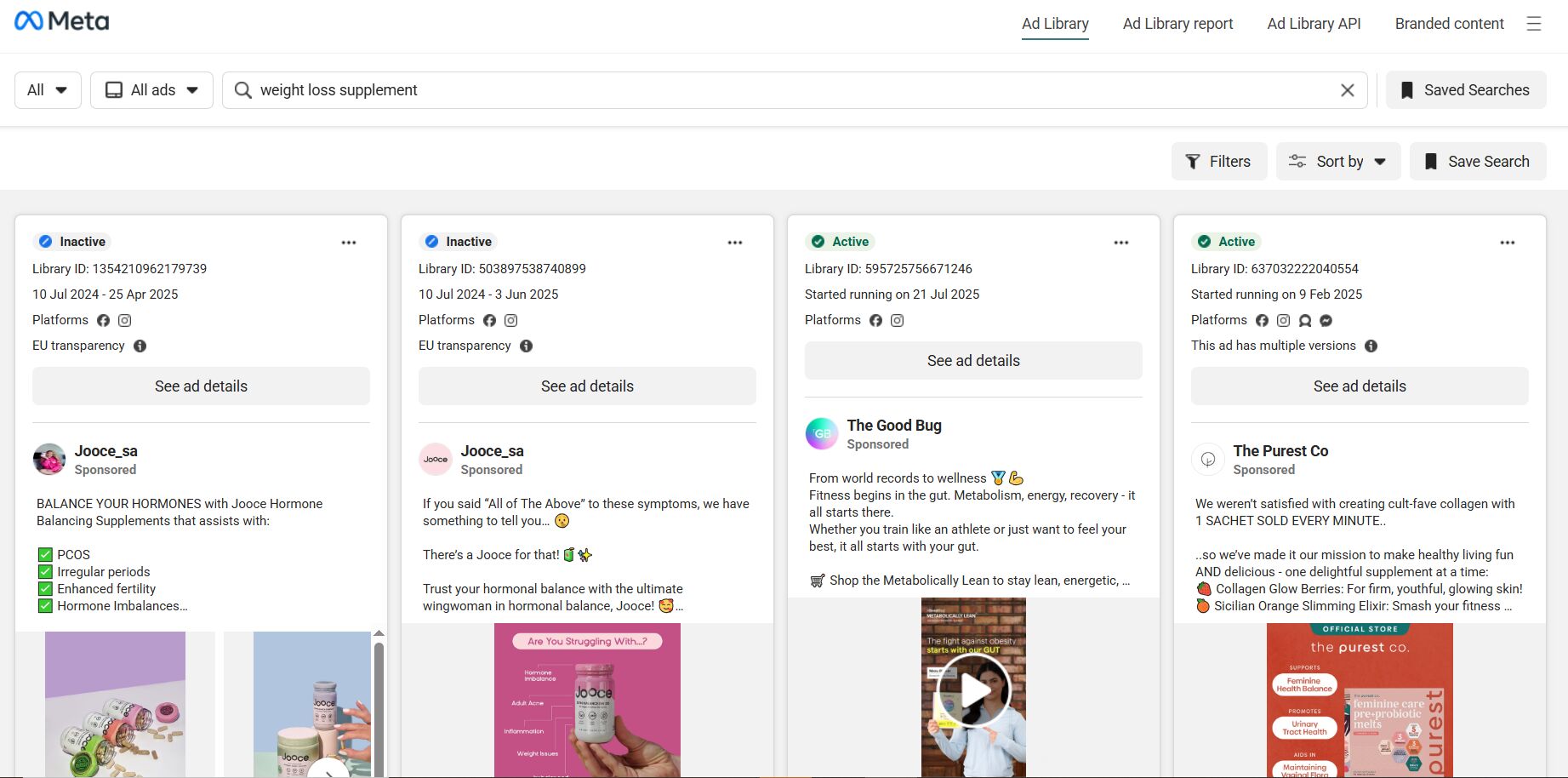The width and height of the screenshot is (1568, 778).
Task: Click the search magnifier icon
Action: point(243,90)
